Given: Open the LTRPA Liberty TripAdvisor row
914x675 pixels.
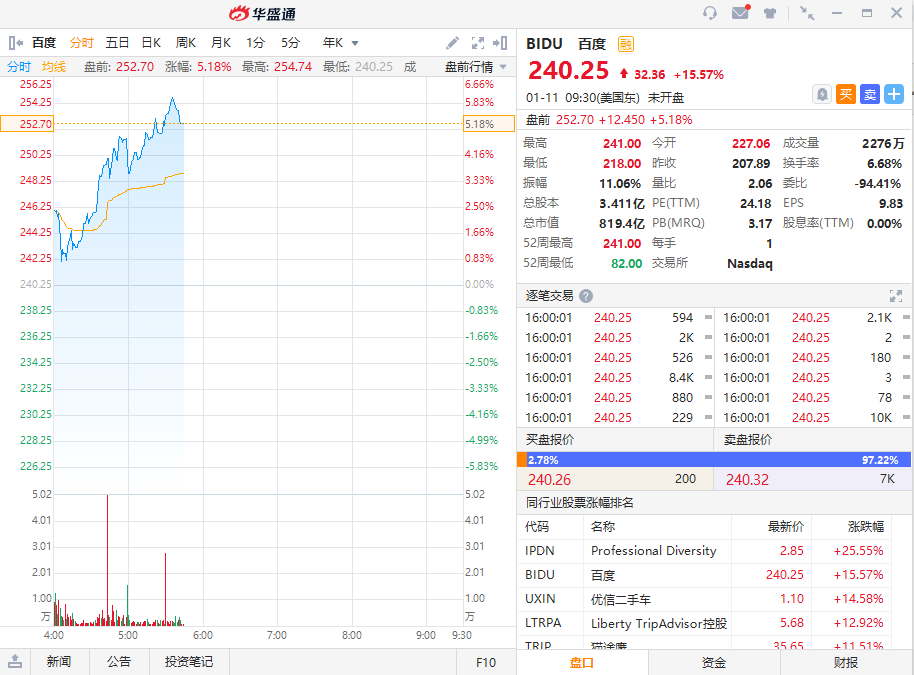Looking at the screenshot, I should [704, 623].
